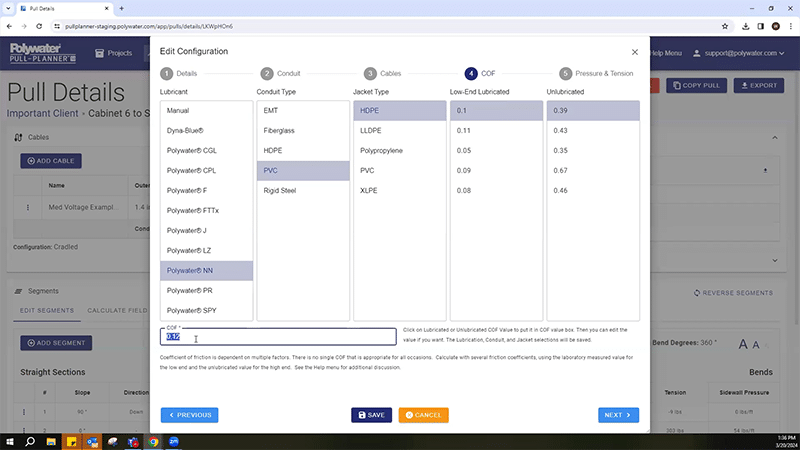Select LLDPE jacket type
The width and height of the screenshot is (800, 450).
pos(400,131)
